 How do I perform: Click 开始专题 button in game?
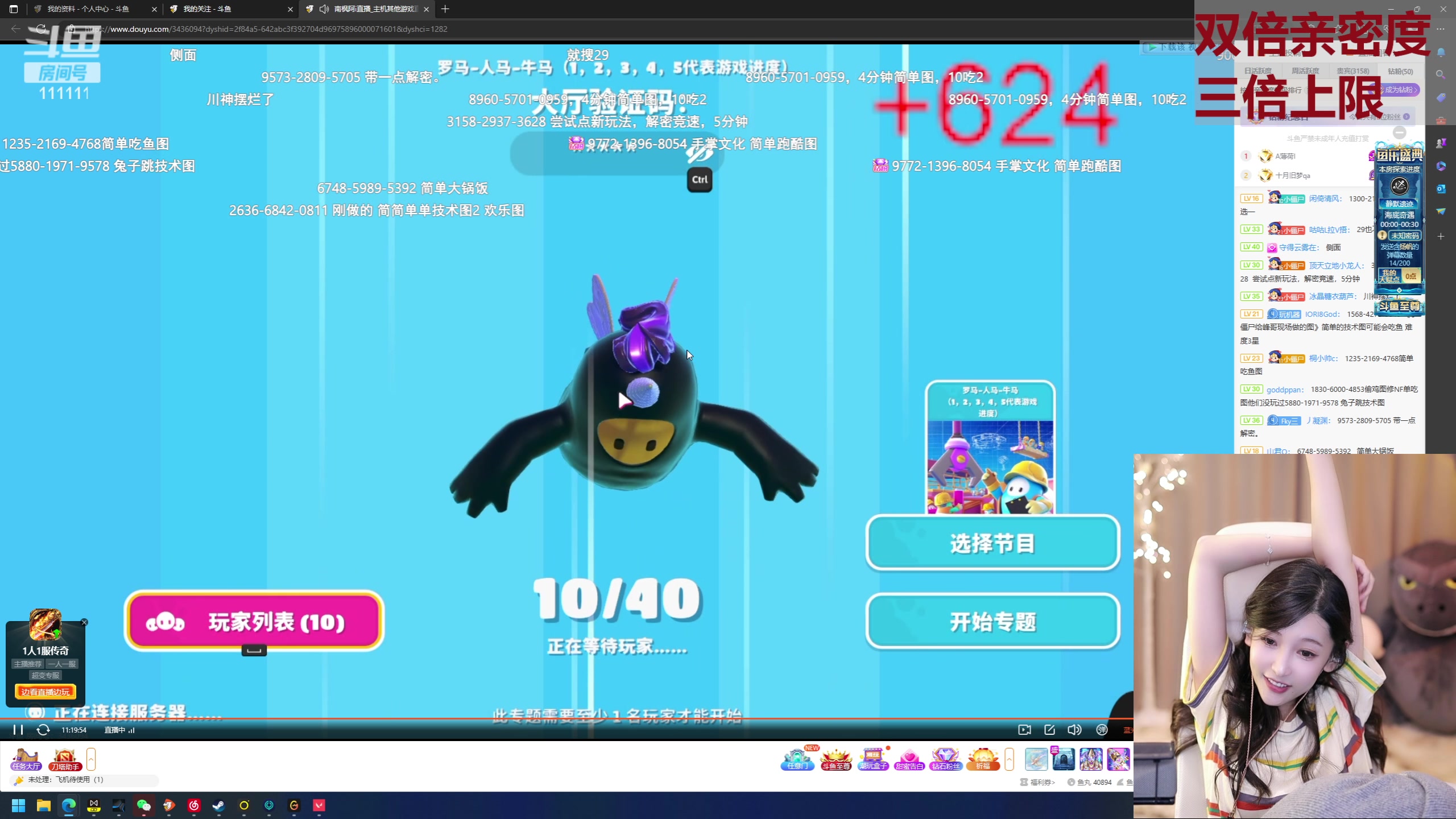[x=992, y=621]
